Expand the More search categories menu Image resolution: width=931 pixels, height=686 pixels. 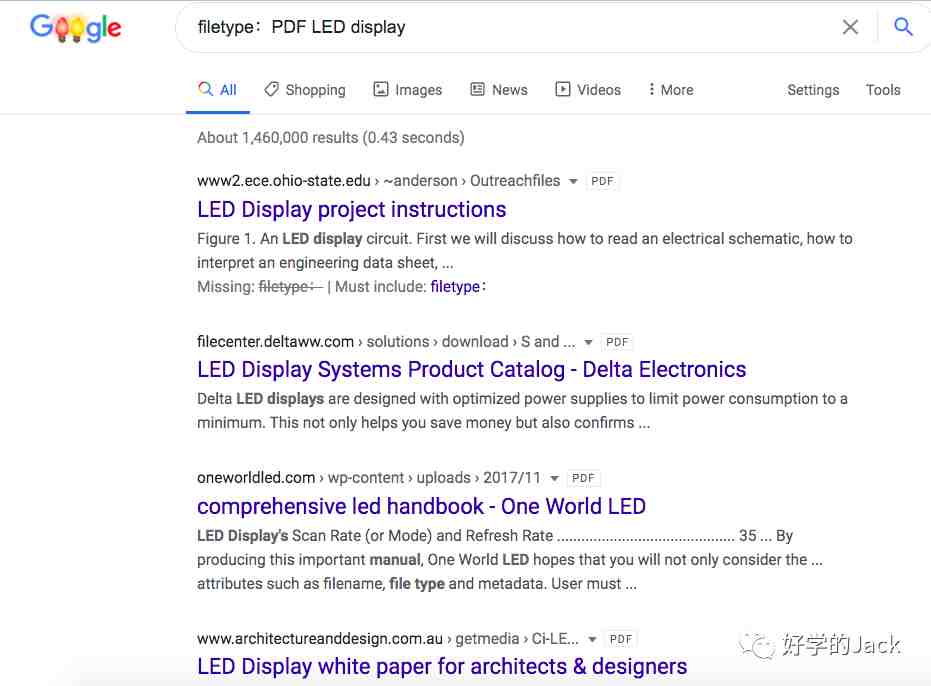(670, 90)
